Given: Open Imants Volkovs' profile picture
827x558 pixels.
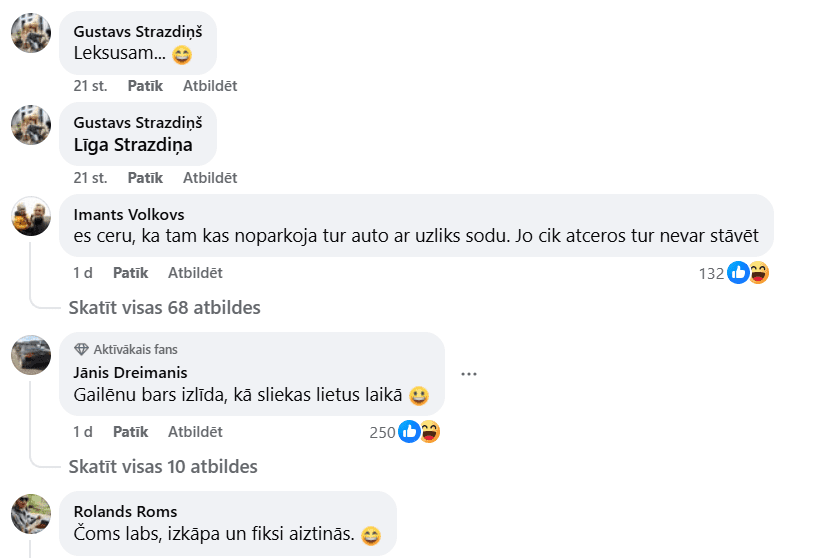Looking at the screenshot, I should pyautogui.click(x=31, y=216).
